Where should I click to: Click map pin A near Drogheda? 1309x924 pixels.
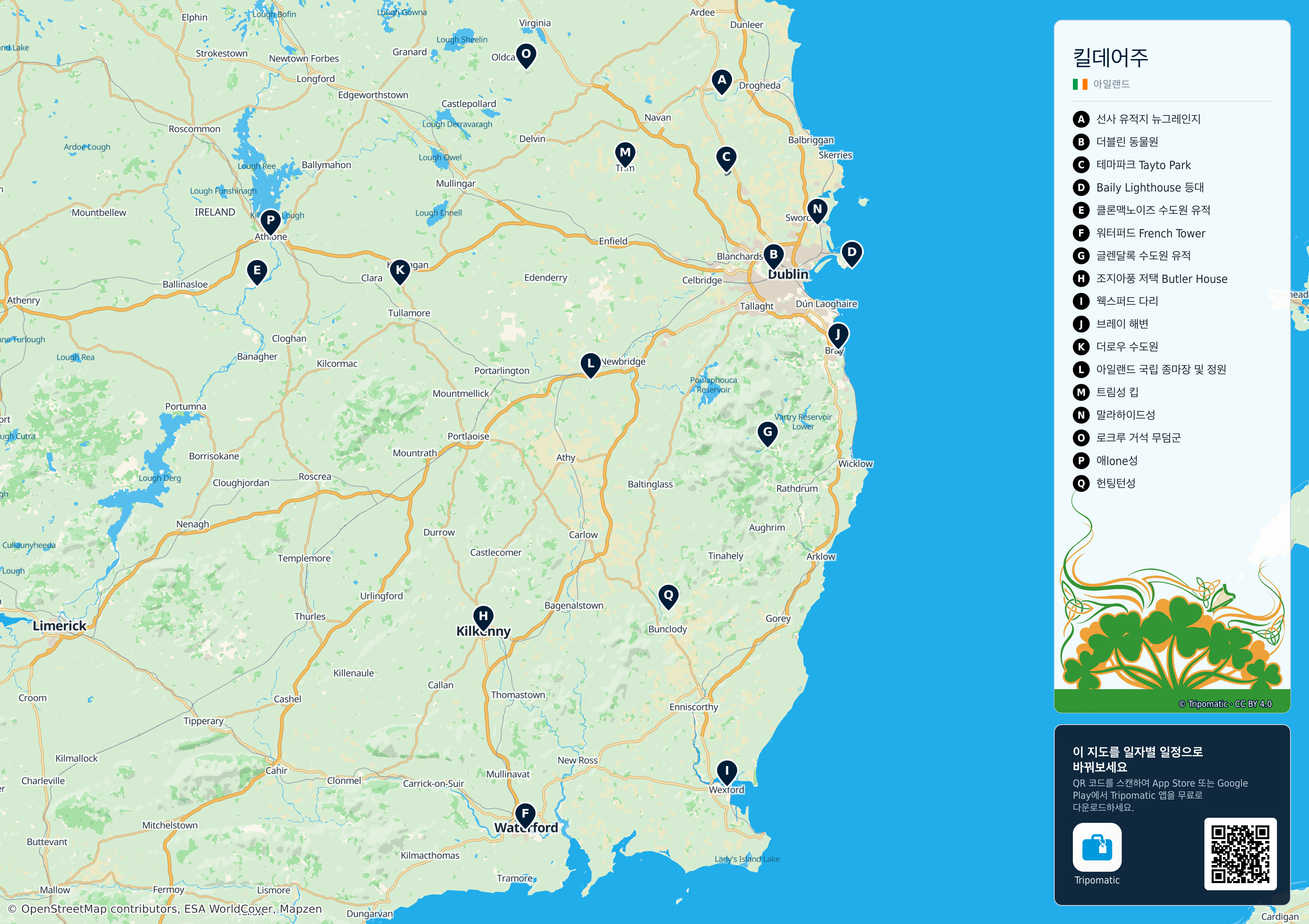(722, 81)
